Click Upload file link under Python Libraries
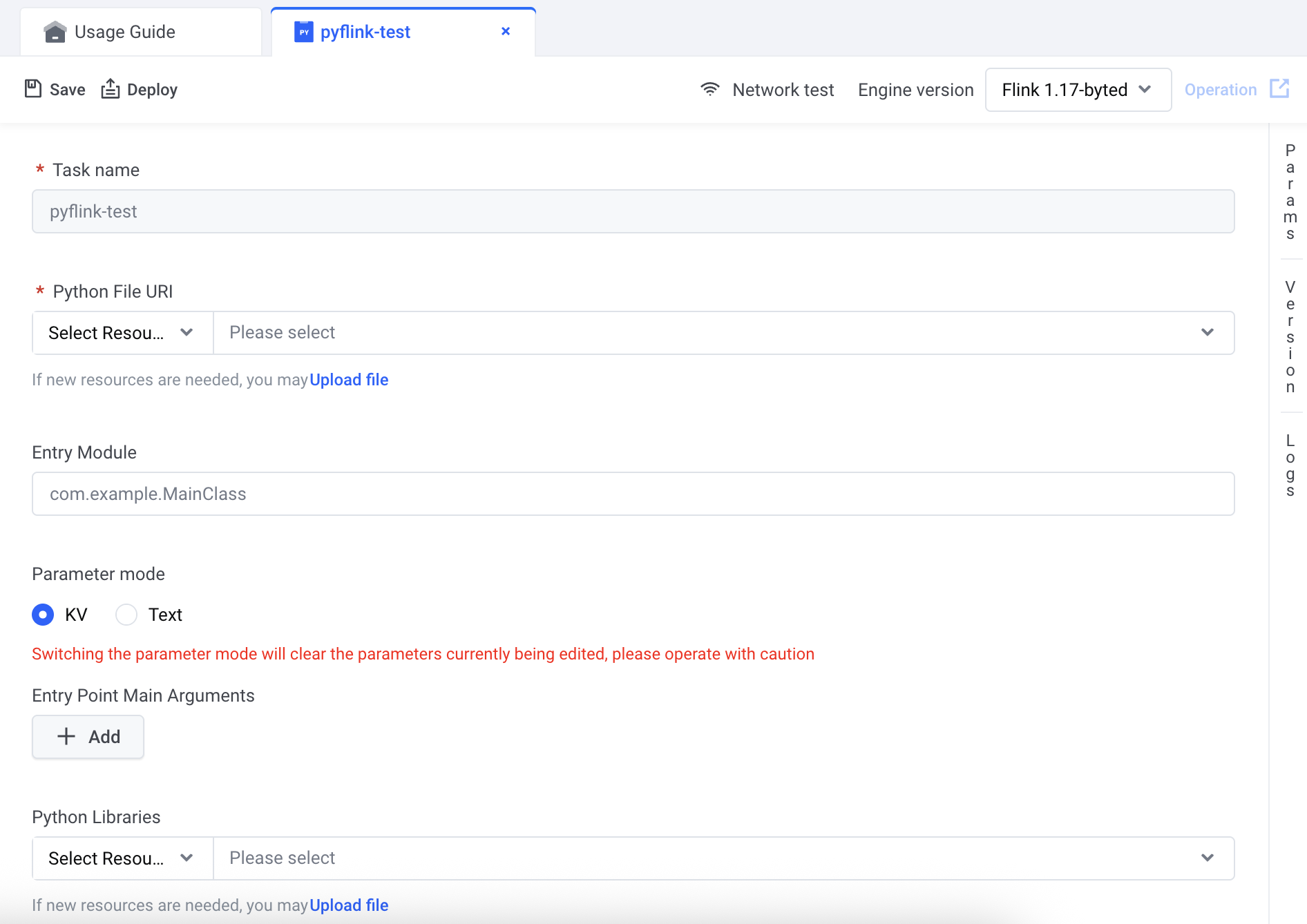 349,905
